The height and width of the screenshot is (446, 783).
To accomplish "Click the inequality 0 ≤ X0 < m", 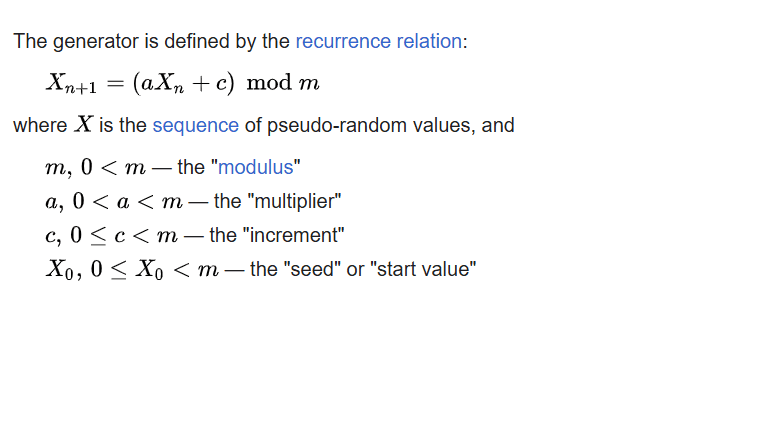I will 155,270.
